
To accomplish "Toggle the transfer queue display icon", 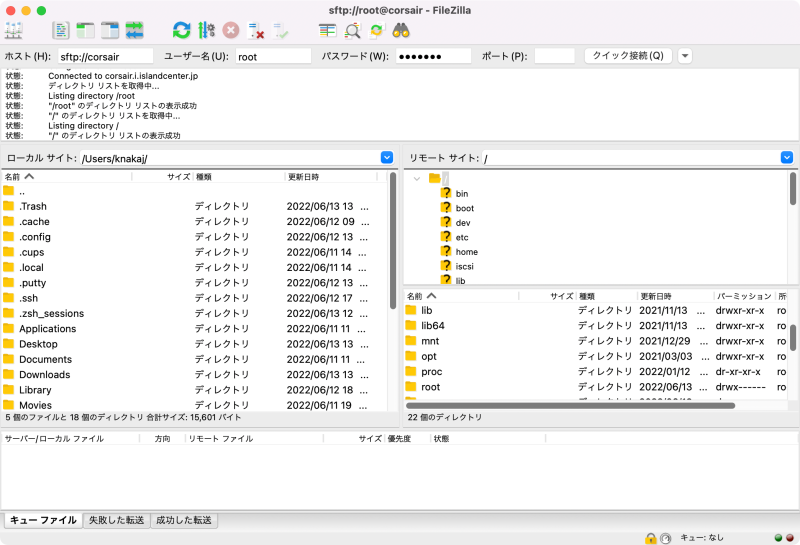I will 135,31.
